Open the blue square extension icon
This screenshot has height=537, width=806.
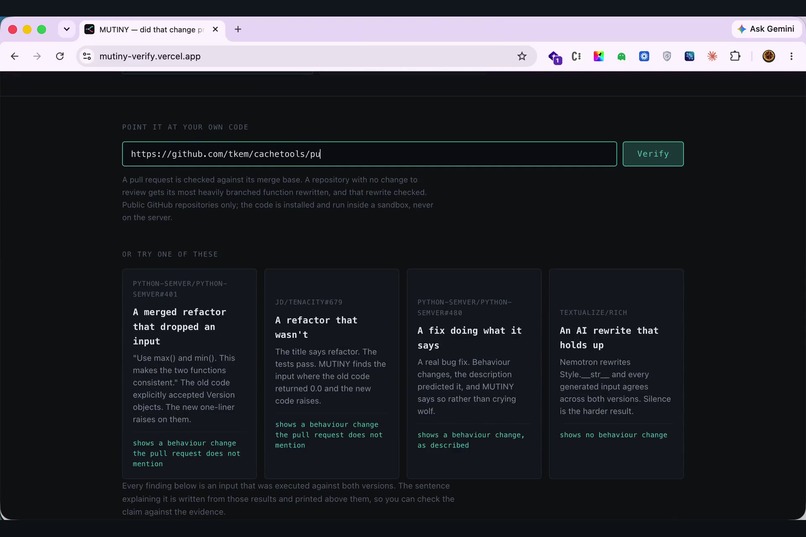click(644, 56)
